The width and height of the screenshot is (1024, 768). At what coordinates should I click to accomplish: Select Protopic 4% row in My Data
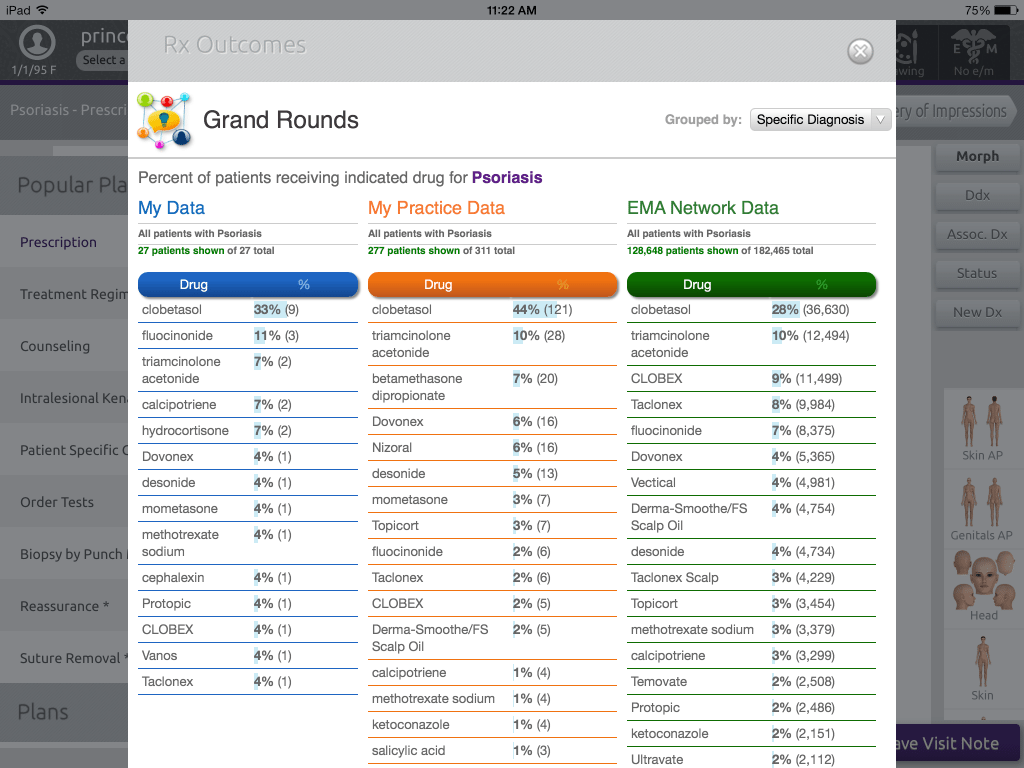[248, 604]
